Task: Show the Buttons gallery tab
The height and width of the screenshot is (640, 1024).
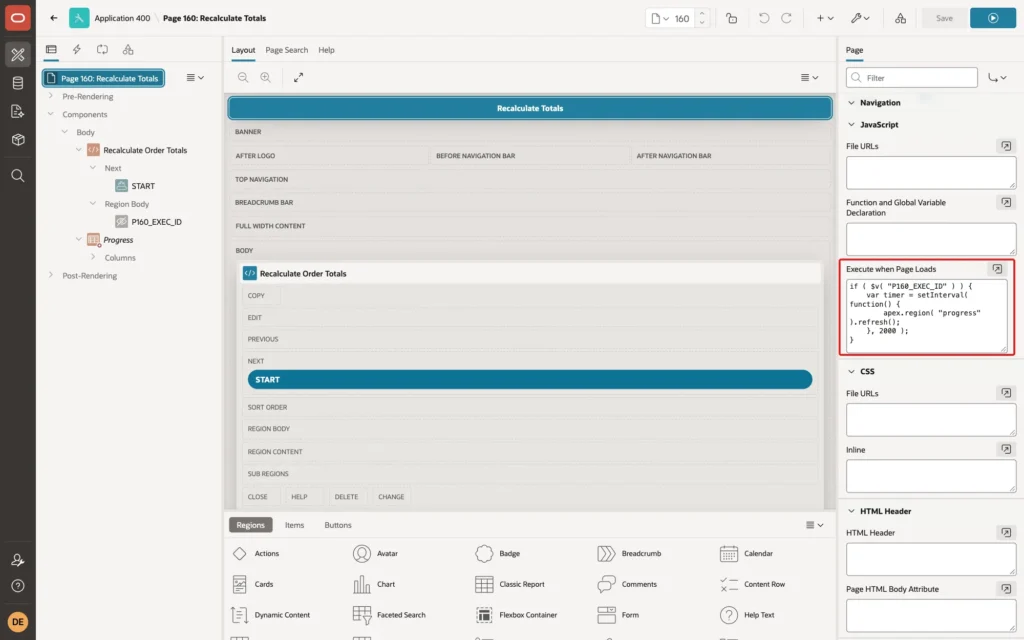Action: [x=338, y=525]
